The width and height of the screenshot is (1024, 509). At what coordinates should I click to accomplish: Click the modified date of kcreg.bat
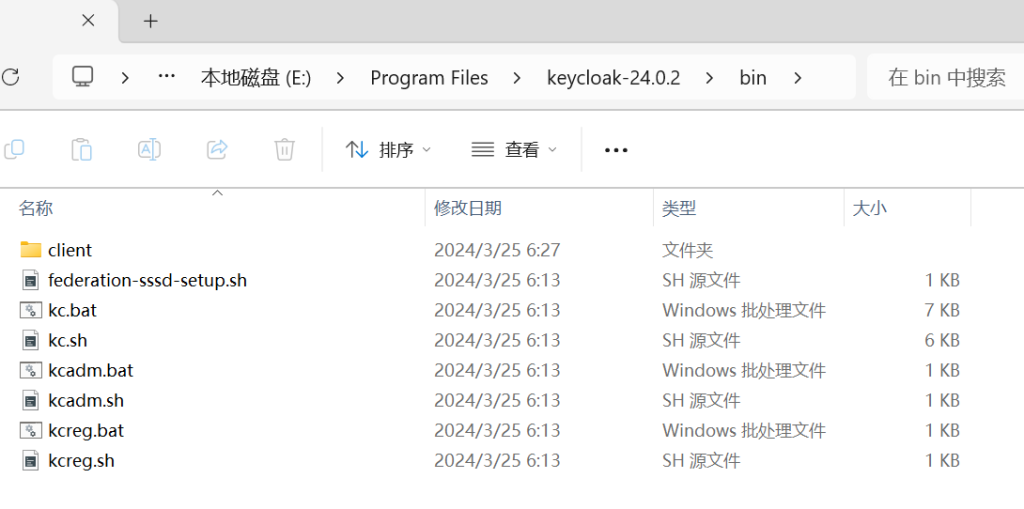(498, 431)
